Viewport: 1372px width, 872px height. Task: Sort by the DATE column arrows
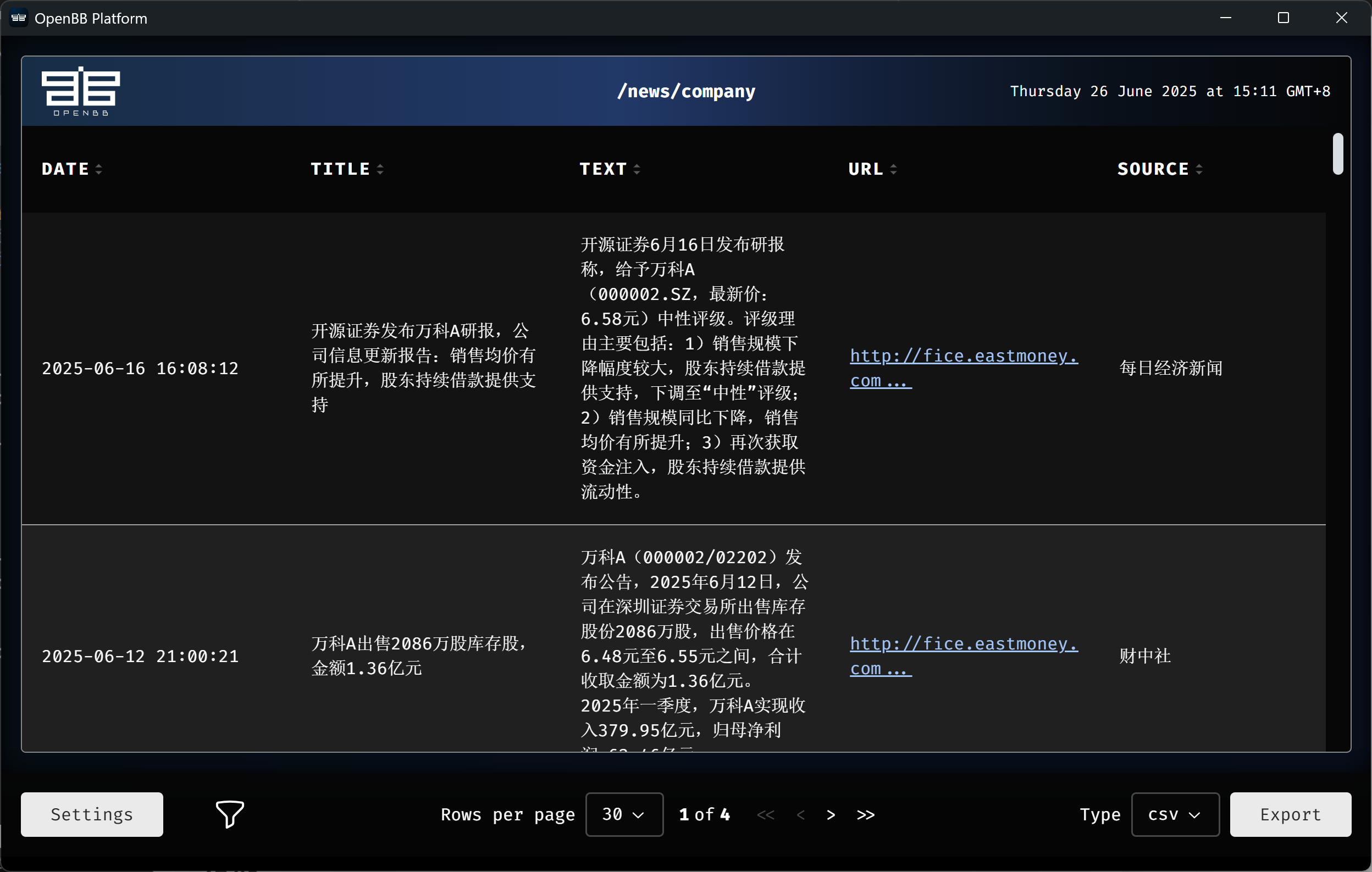click(98, 169)
